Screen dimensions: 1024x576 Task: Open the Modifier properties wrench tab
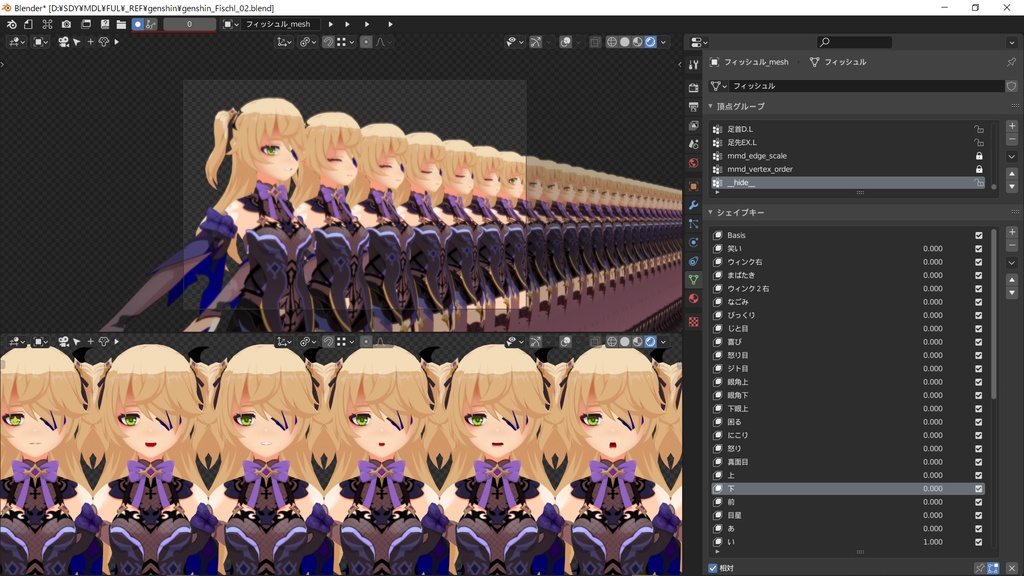pyautogui.click(x=695, y=205)
